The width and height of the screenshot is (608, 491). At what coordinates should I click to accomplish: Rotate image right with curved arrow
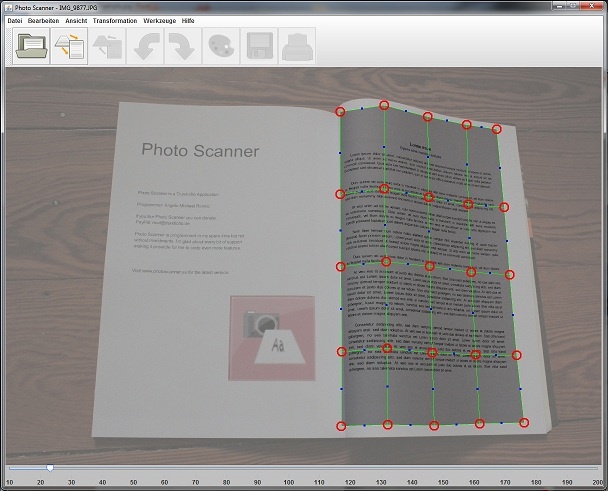(183, 46)
